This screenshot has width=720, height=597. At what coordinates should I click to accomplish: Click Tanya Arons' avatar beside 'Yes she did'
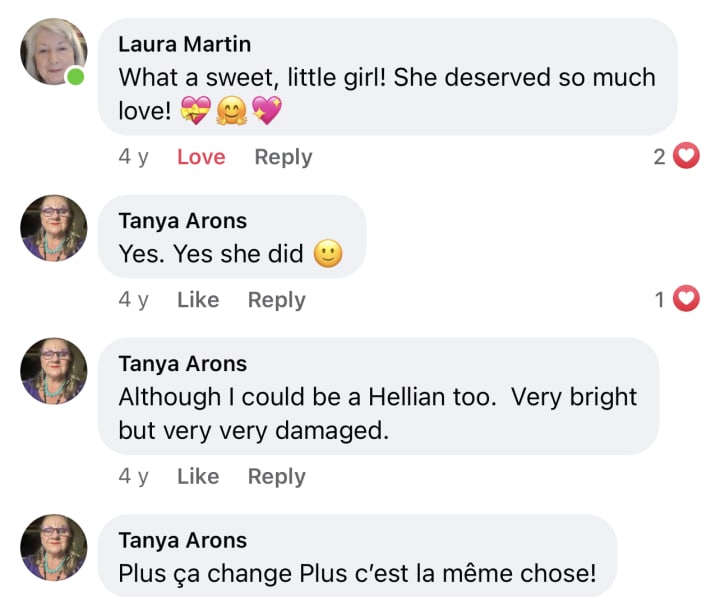(54, 228)
